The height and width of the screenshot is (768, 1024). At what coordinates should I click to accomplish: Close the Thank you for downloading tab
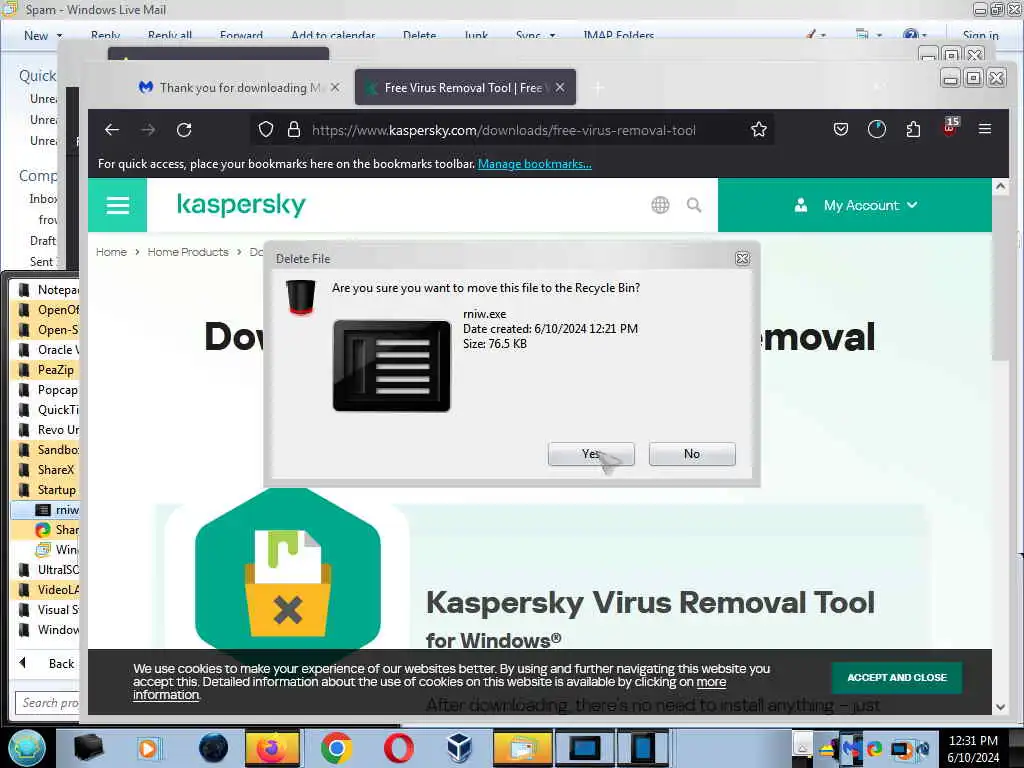[335, 87]
